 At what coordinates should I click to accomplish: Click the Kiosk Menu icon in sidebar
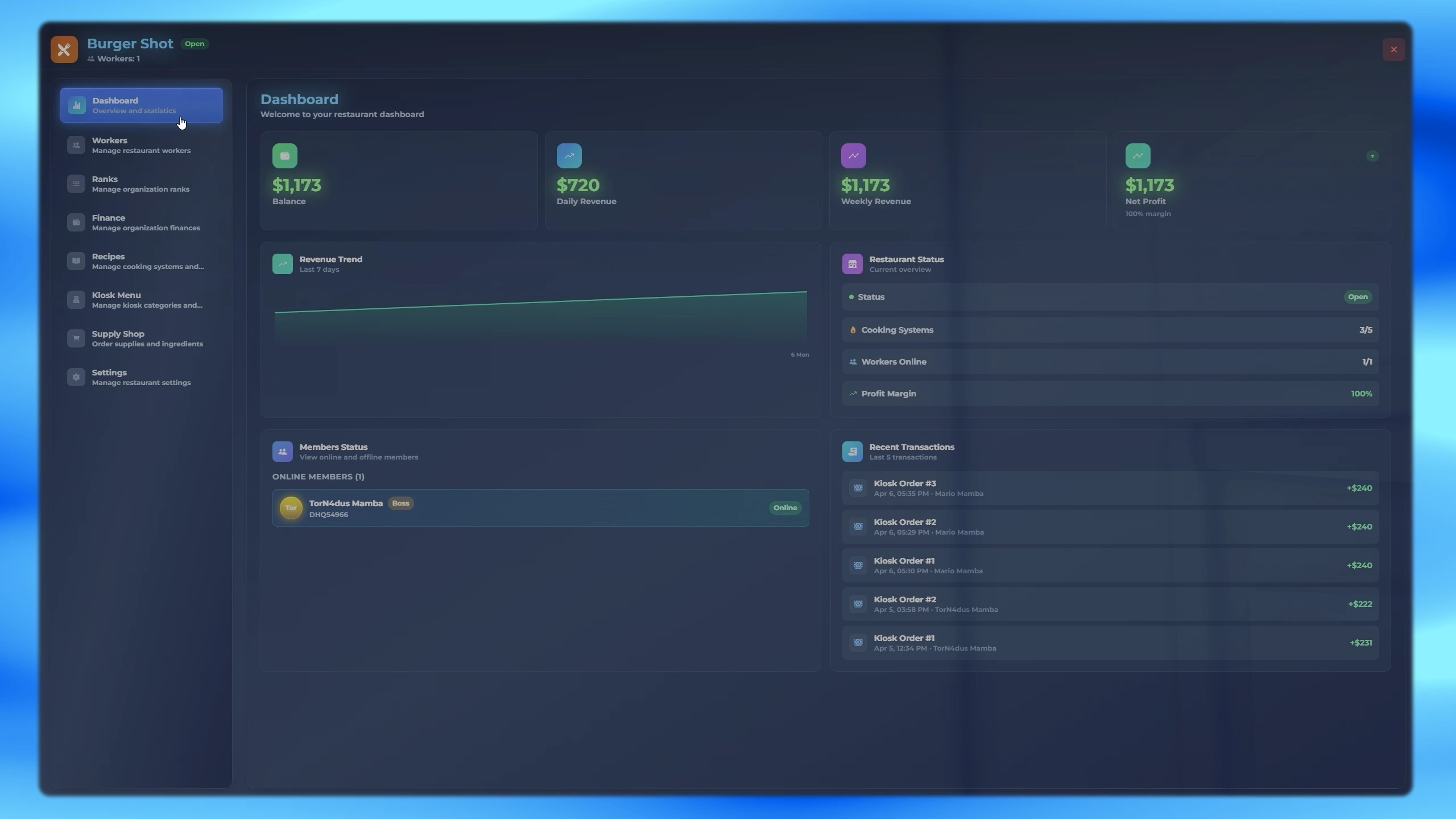(x=76, y=300)
